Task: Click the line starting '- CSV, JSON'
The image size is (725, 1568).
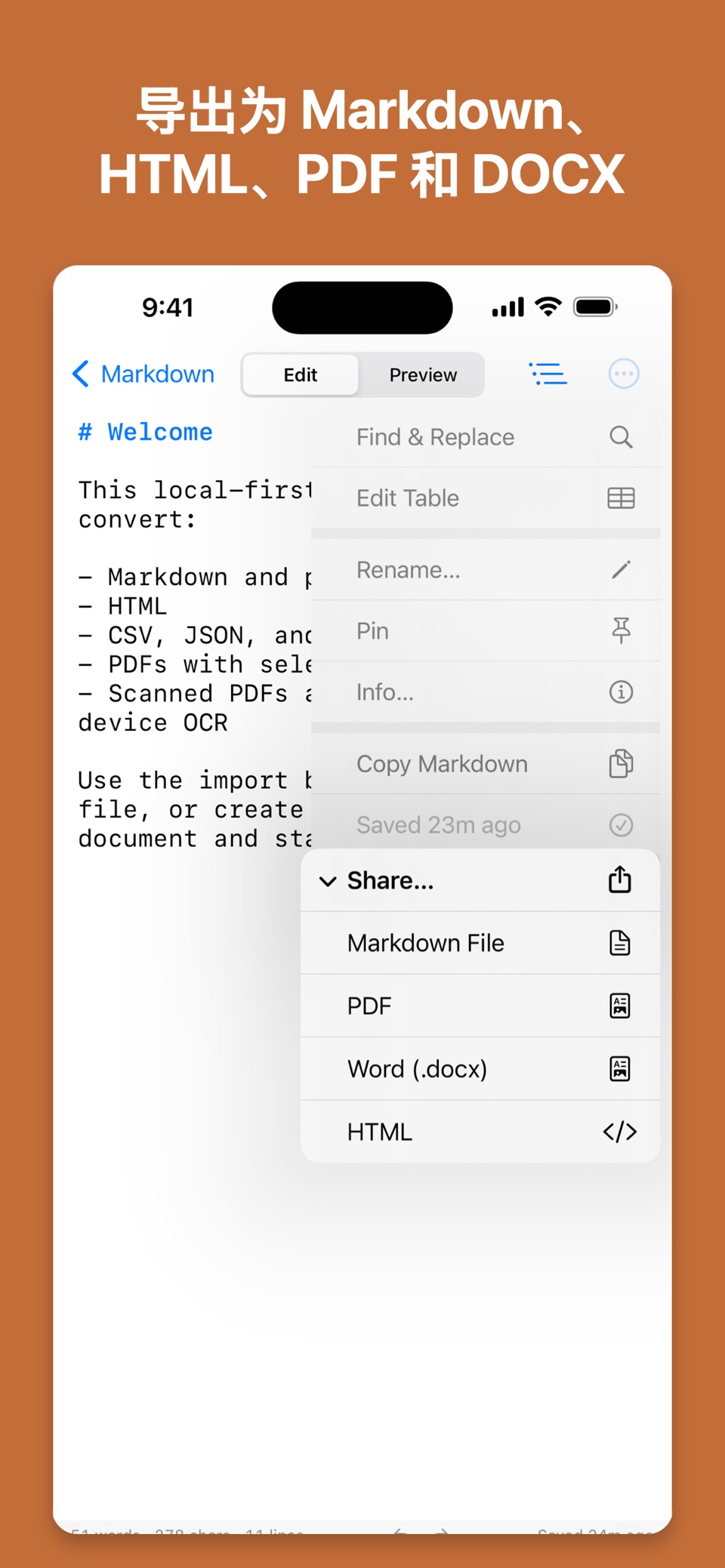Action: (195, 636)
